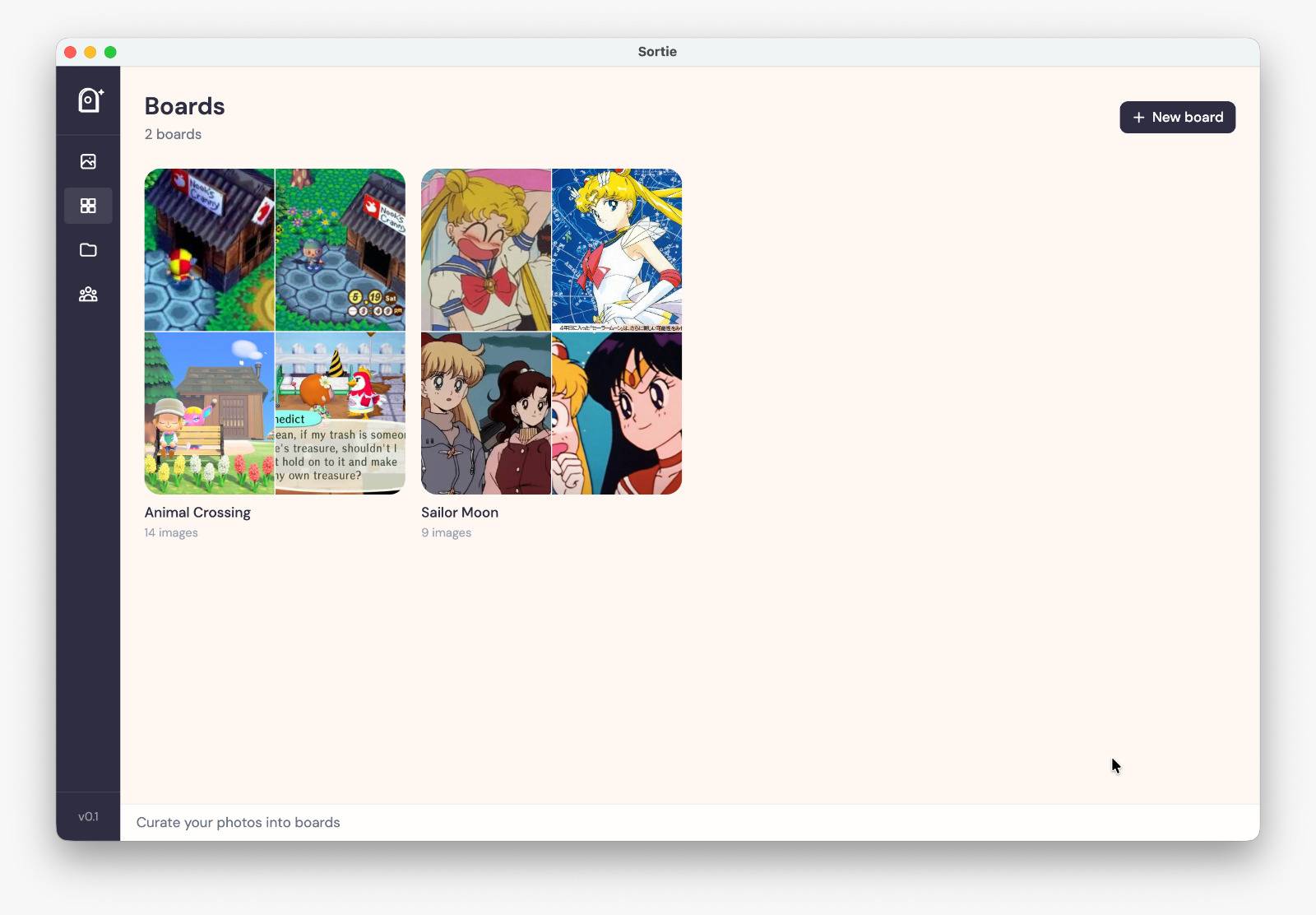This screenshot has height=915, width=1316.
Task: Click the Nook's Cranny red-roof thumbnail, top-left
Action: pos(209,249)
